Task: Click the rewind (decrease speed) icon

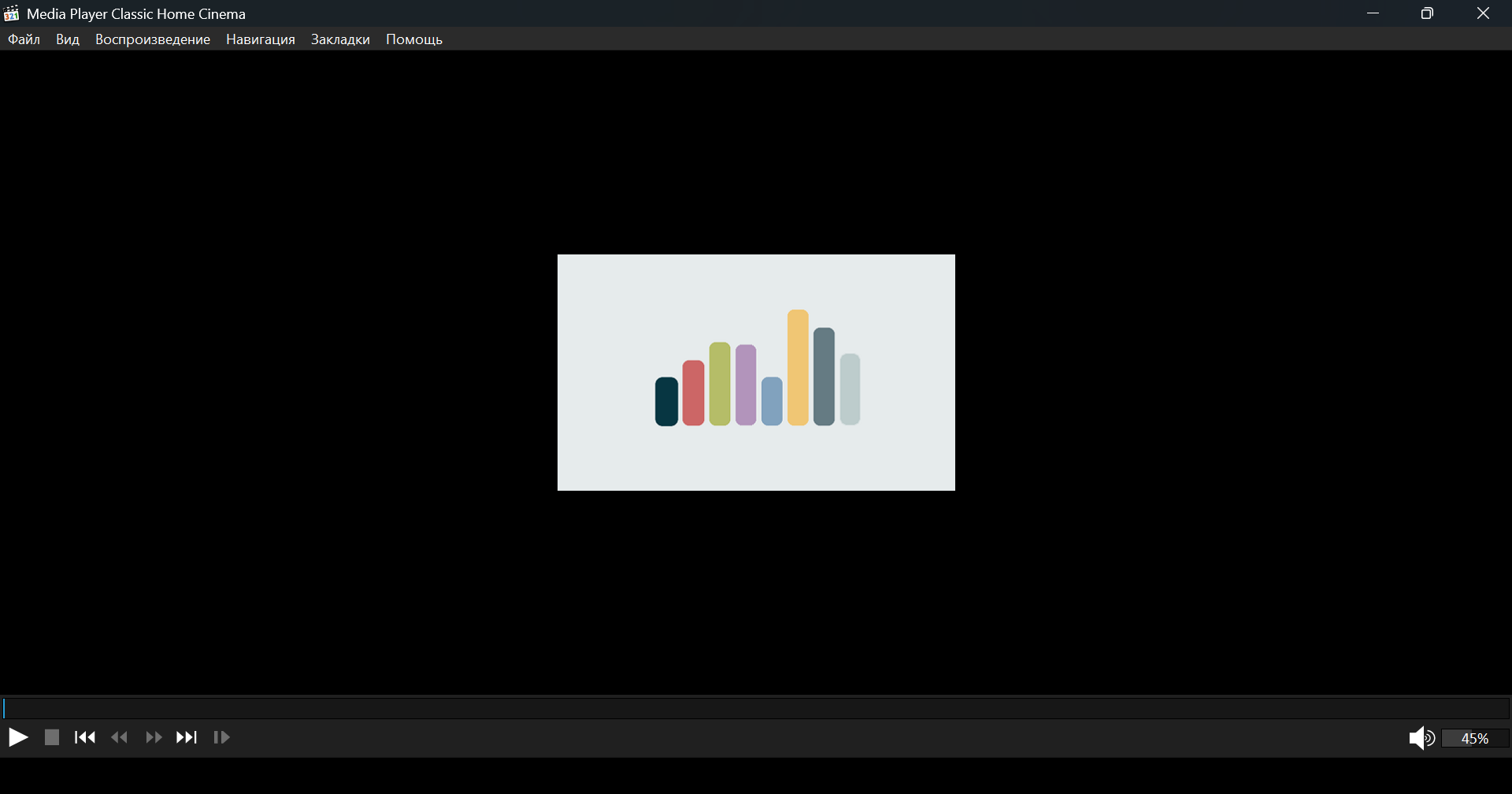Action: [120, 738]
